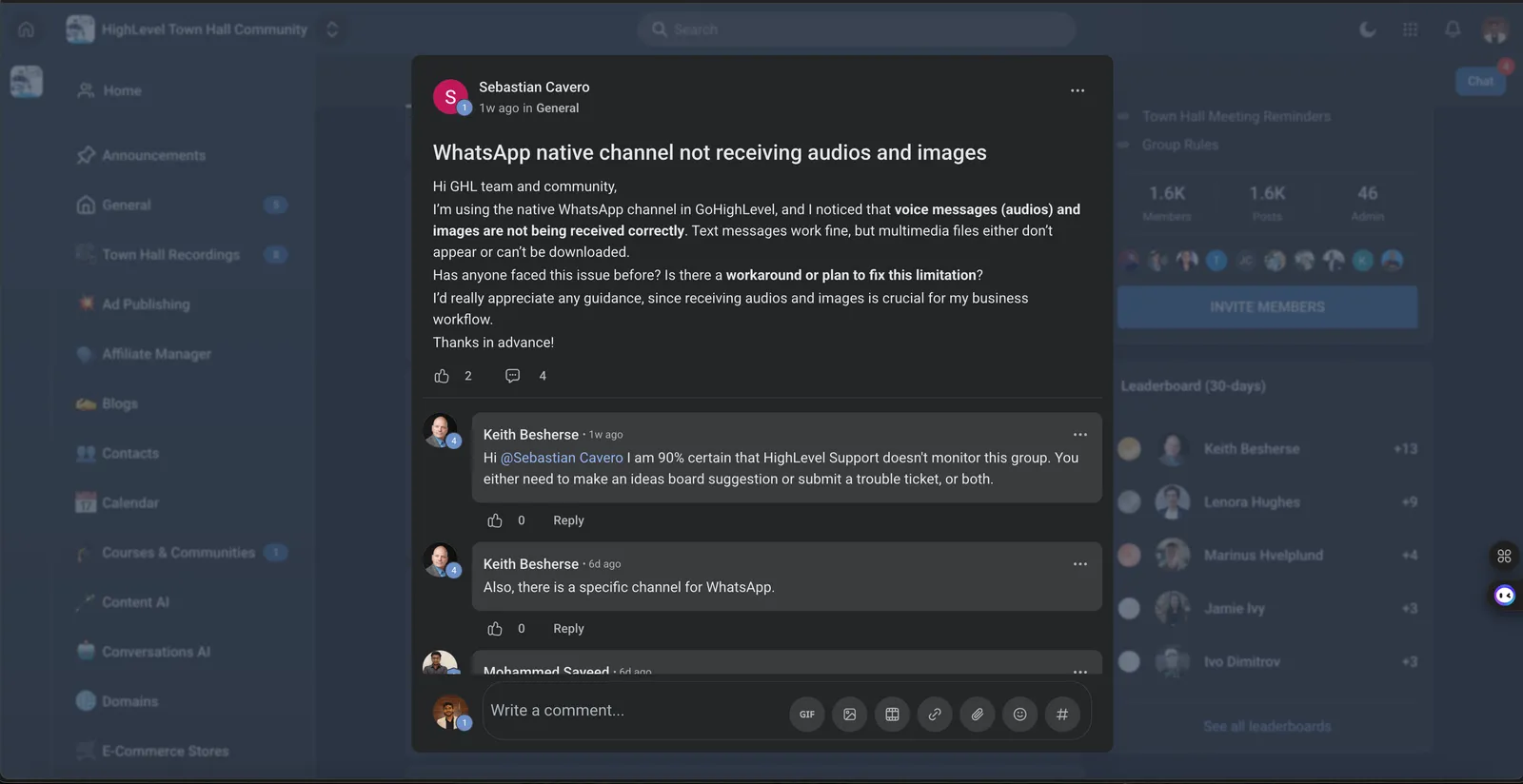Click in the Write a comment field
The image size is (1523, 784).
point(633,711)
